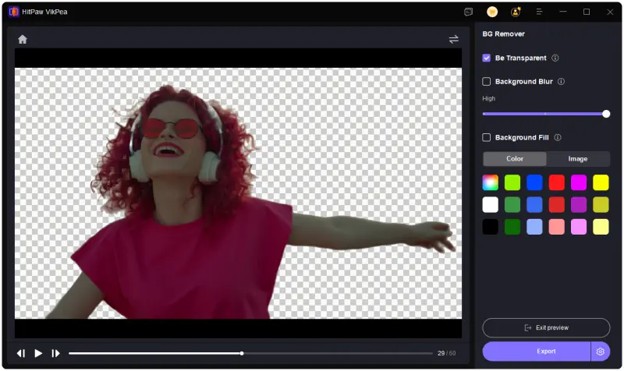Click the video timeline progress bar
Screen dimensions: 624x371
click(x=250, y=353)
